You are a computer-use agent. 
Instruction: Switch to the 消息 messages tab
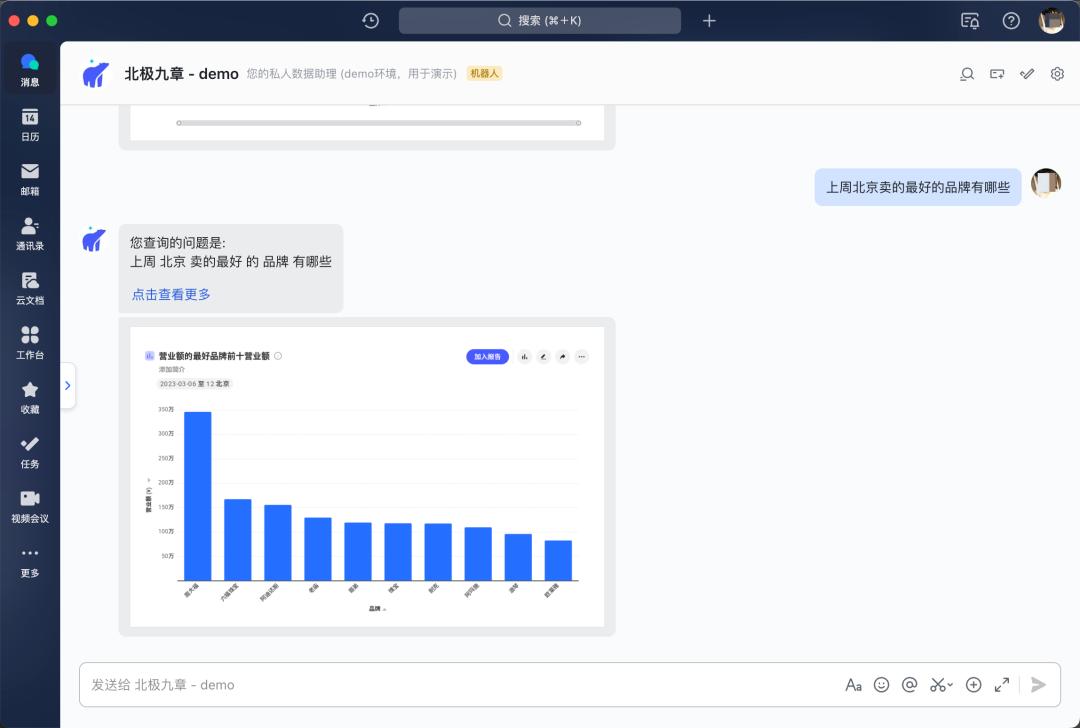pyautogui.click(x=30, y=69)
